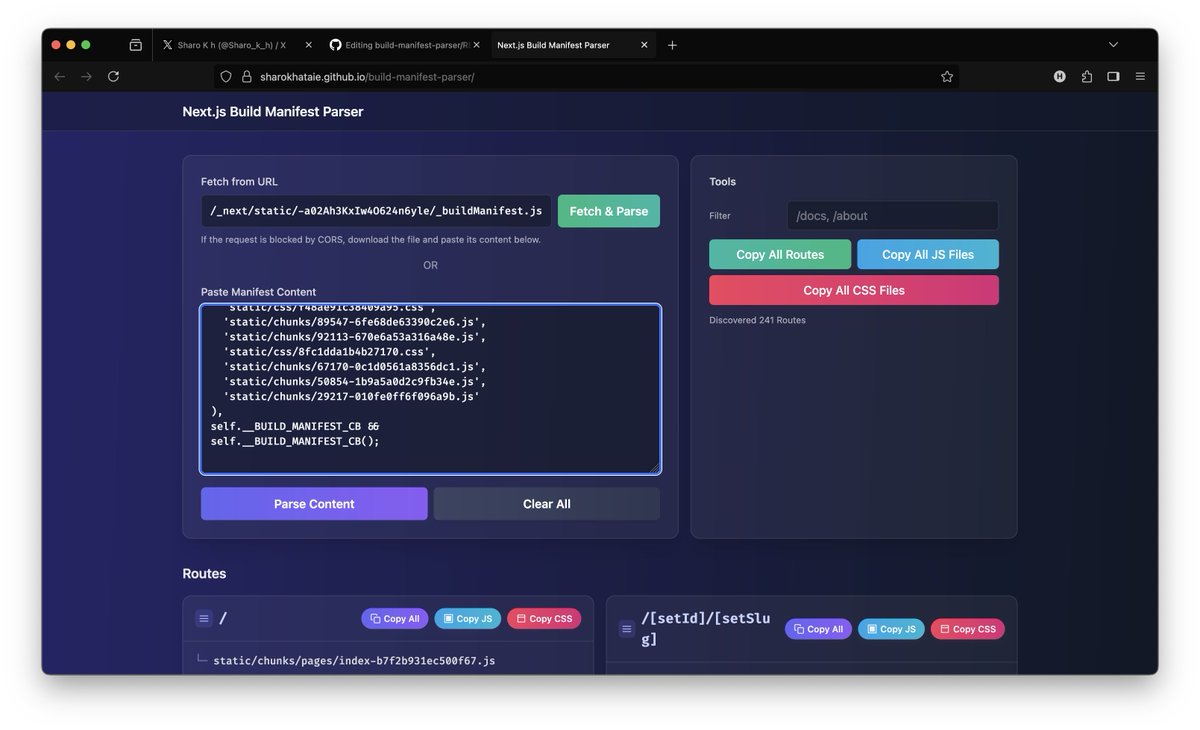Click the tab overview icon near the traffic lights

coord(136,45)
